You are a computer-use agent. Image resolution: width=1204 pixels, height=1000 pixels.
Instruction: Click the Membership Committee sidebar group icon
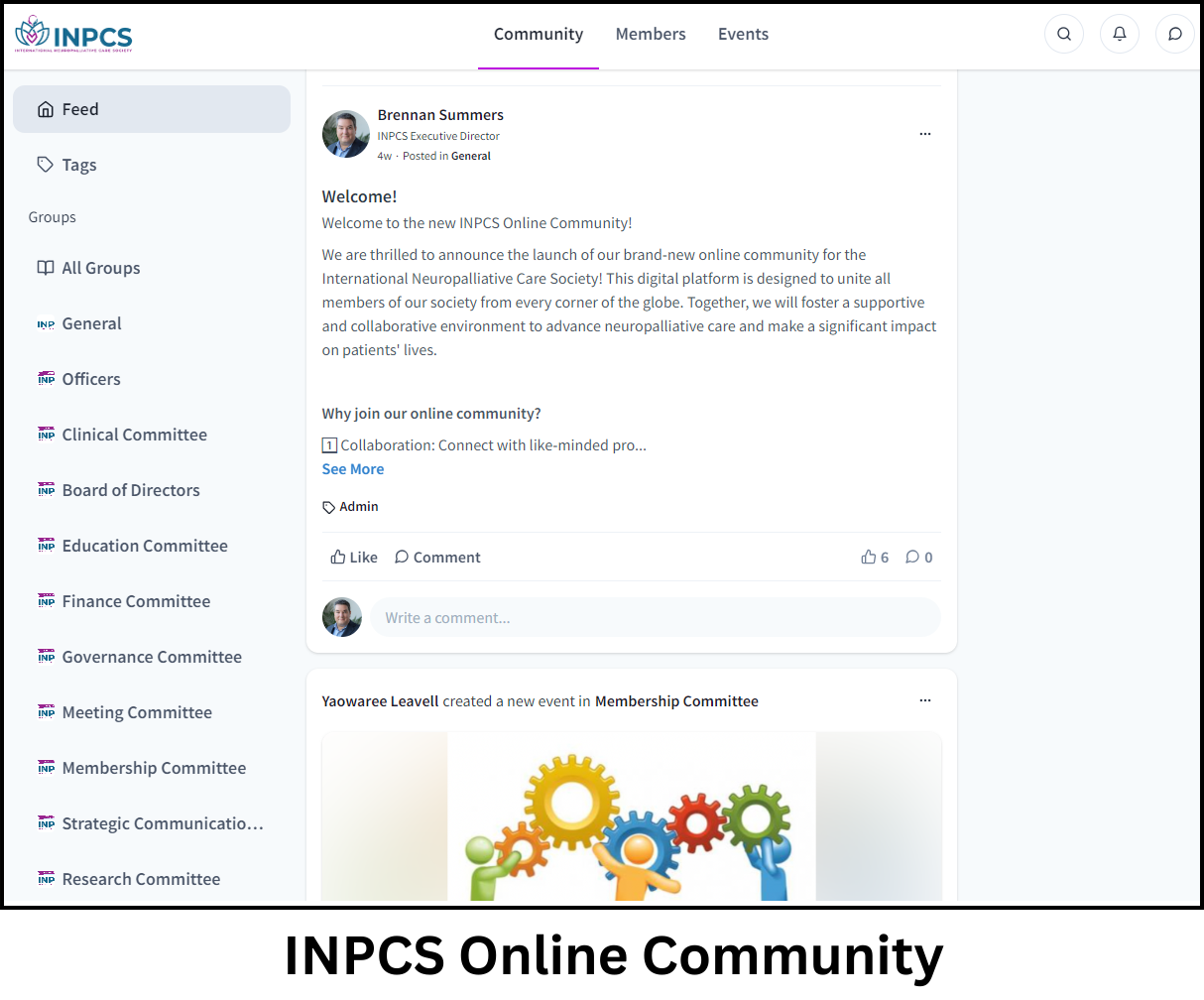point(46,768)
